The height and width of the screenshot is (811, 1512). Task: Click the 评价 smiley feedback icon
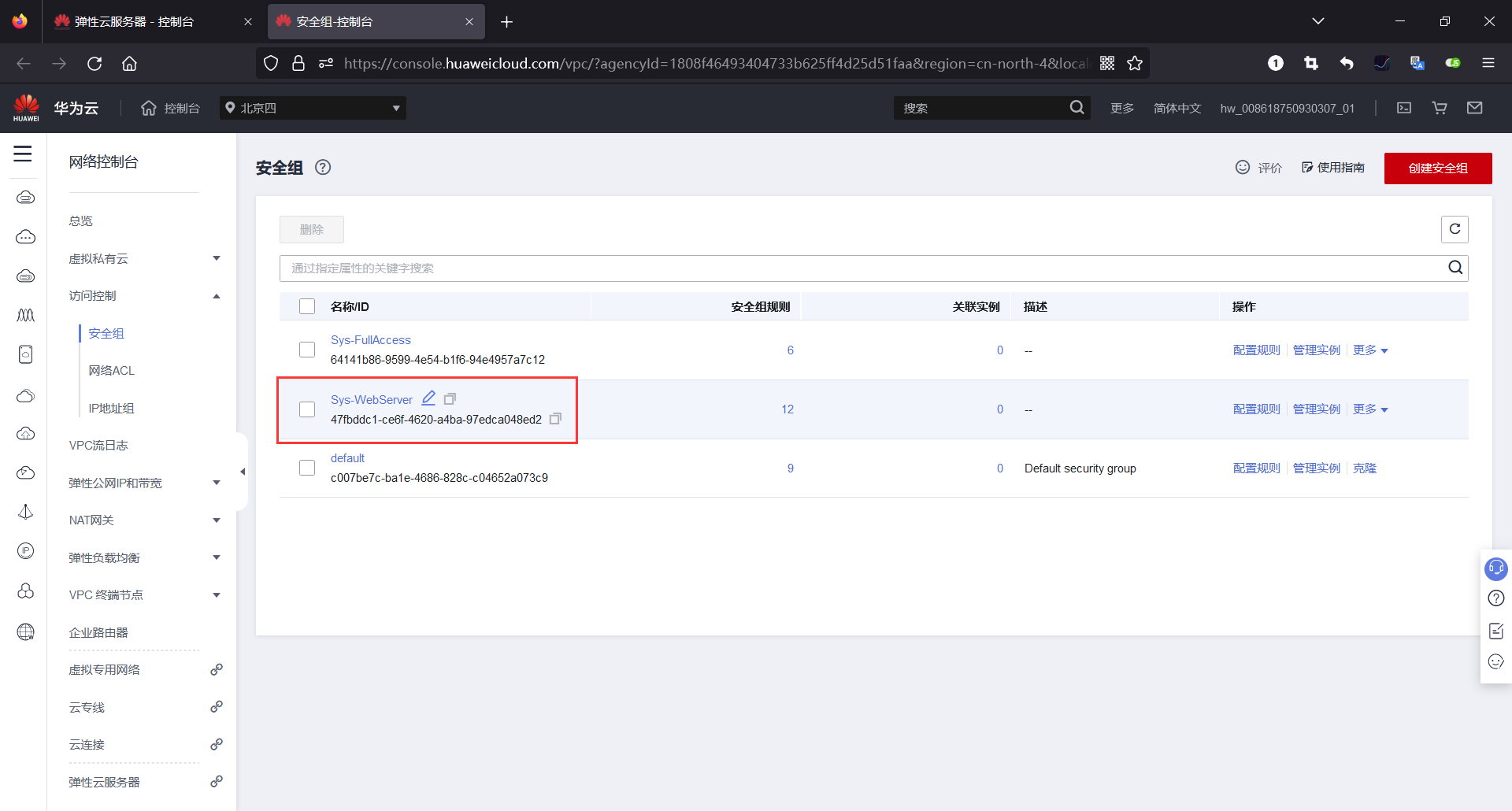(x=1243, y=167)
